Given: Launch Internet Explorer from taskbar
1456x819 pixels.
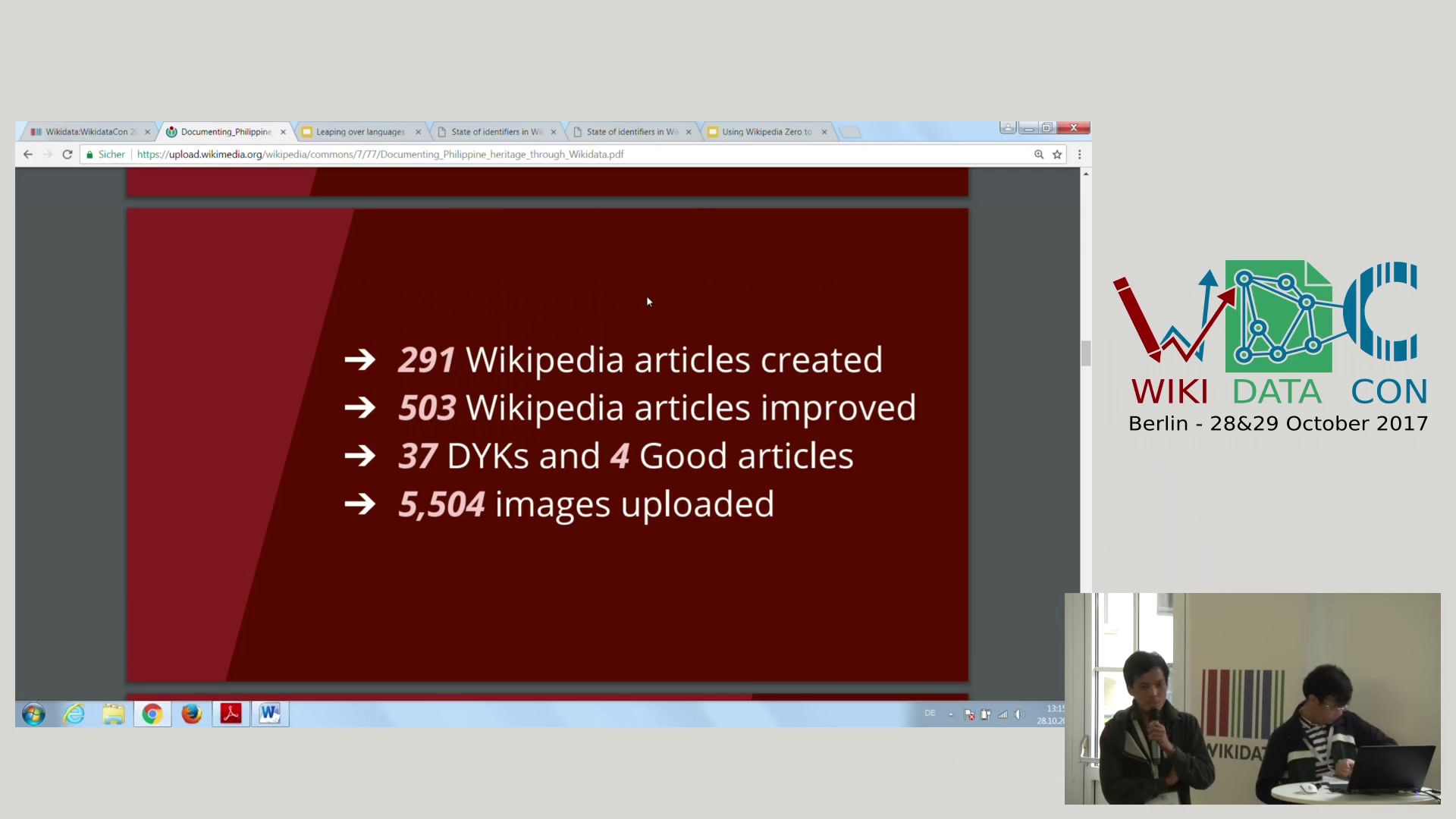Looking at the screenshot, I should (x=74, y=714).
